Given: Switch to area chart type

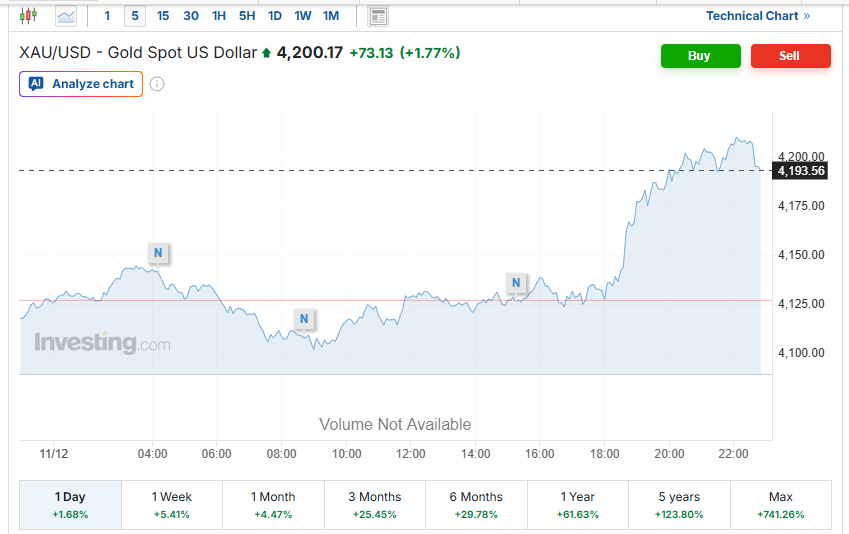Looking at the screenshot, I should [66, 16].
